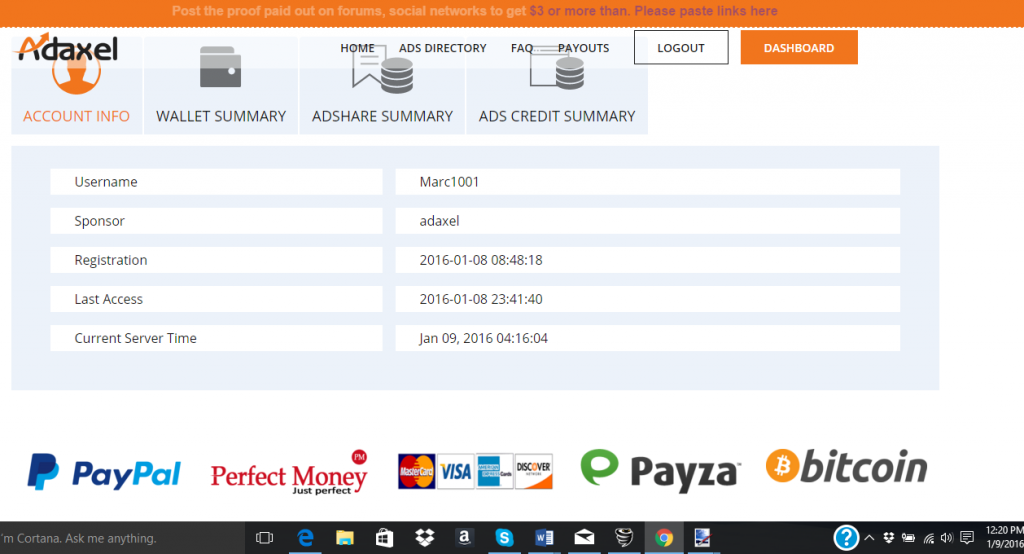Open the Payouts page
The height and width of the screenshot is (554, 1024).
[x=583, y=48]
